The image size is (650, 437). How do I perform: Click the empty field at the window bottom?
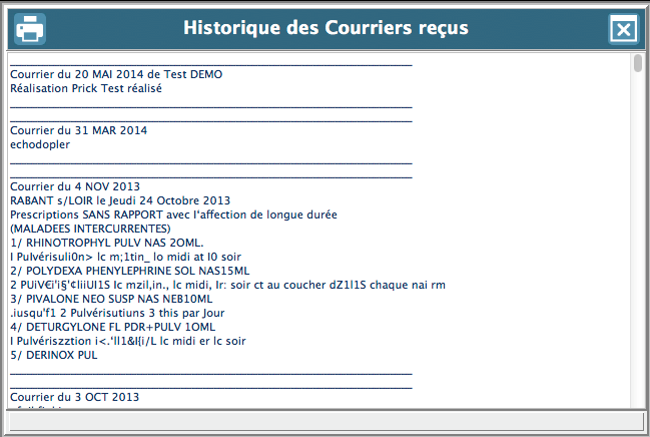pos(318,420)
